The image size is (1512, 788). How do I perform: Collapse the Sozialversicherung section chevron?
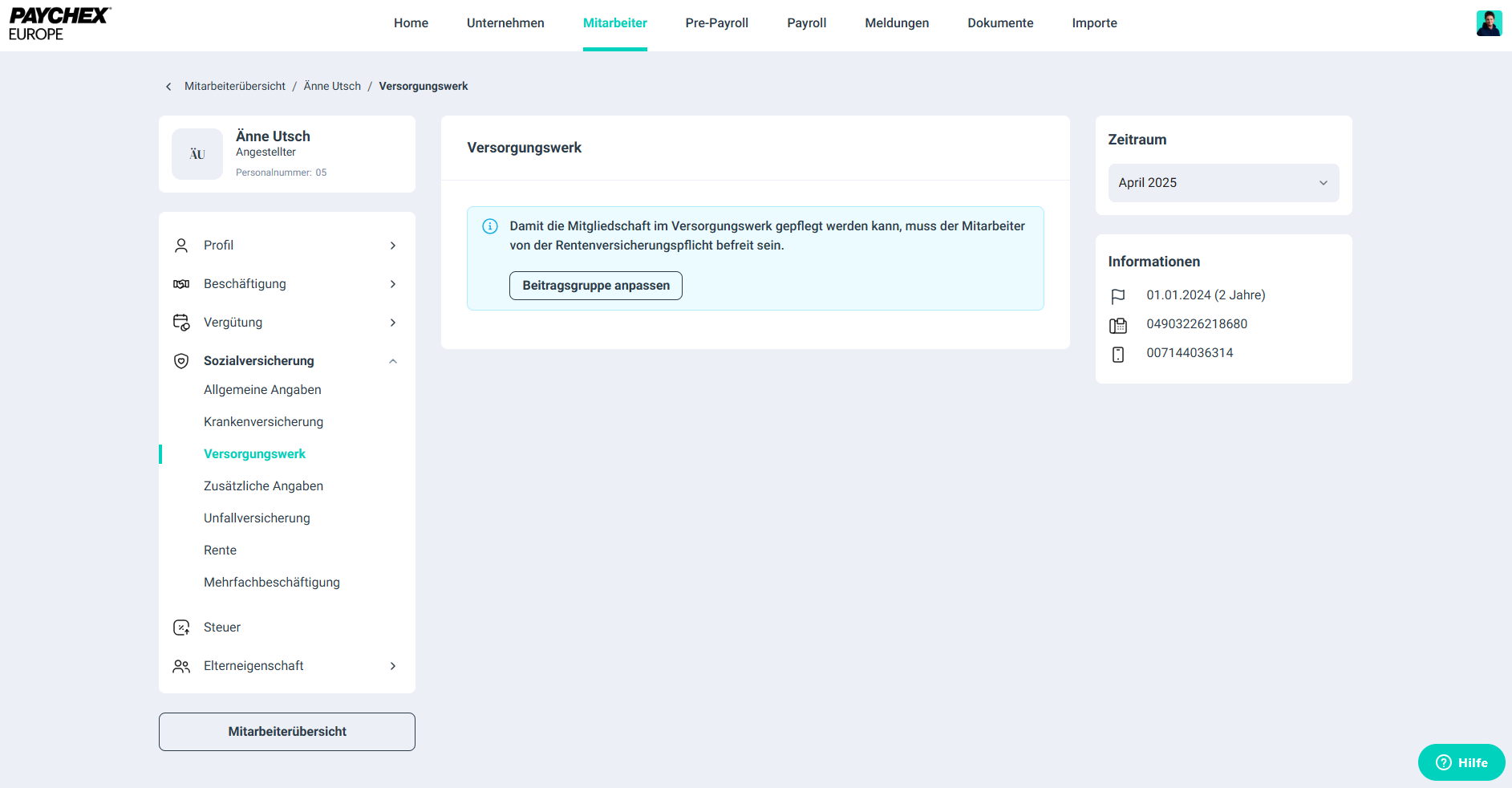tap(393, 361)
